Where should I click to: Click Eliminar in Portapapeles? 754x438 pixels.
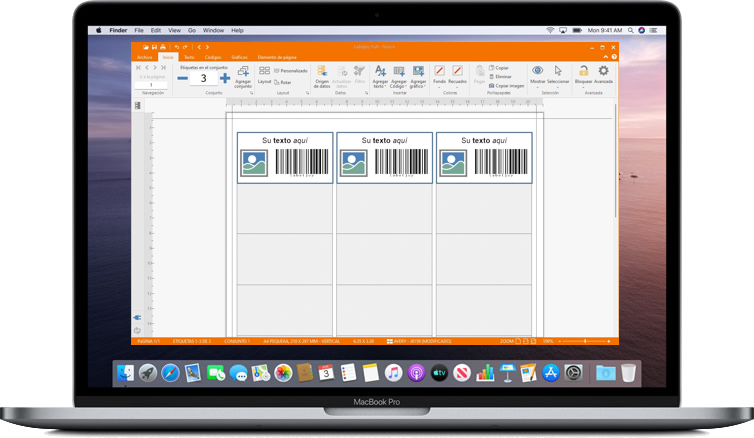point(500,76)
